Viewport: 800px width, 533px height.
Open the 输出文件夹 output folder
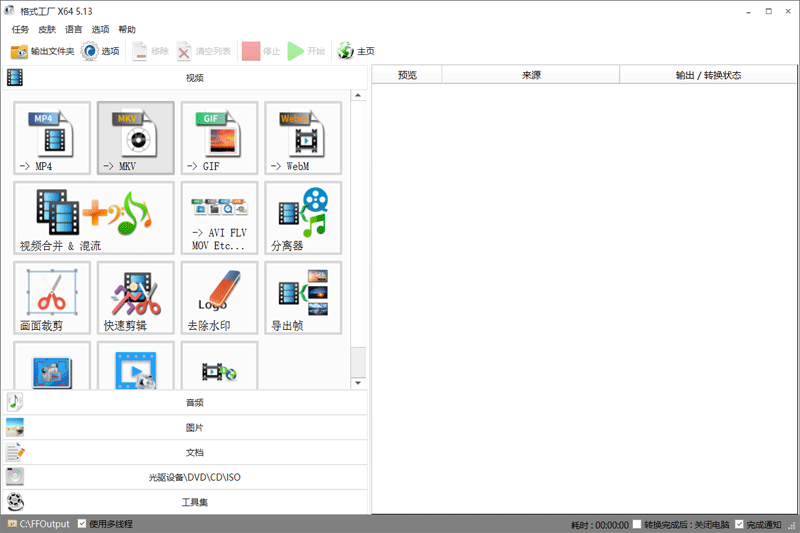pyautogui.click(x=42, y=51)
